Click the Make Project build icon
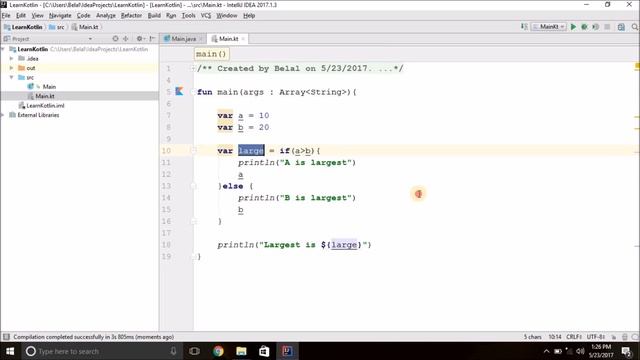 pyautogui.click(x=524, y=27)
